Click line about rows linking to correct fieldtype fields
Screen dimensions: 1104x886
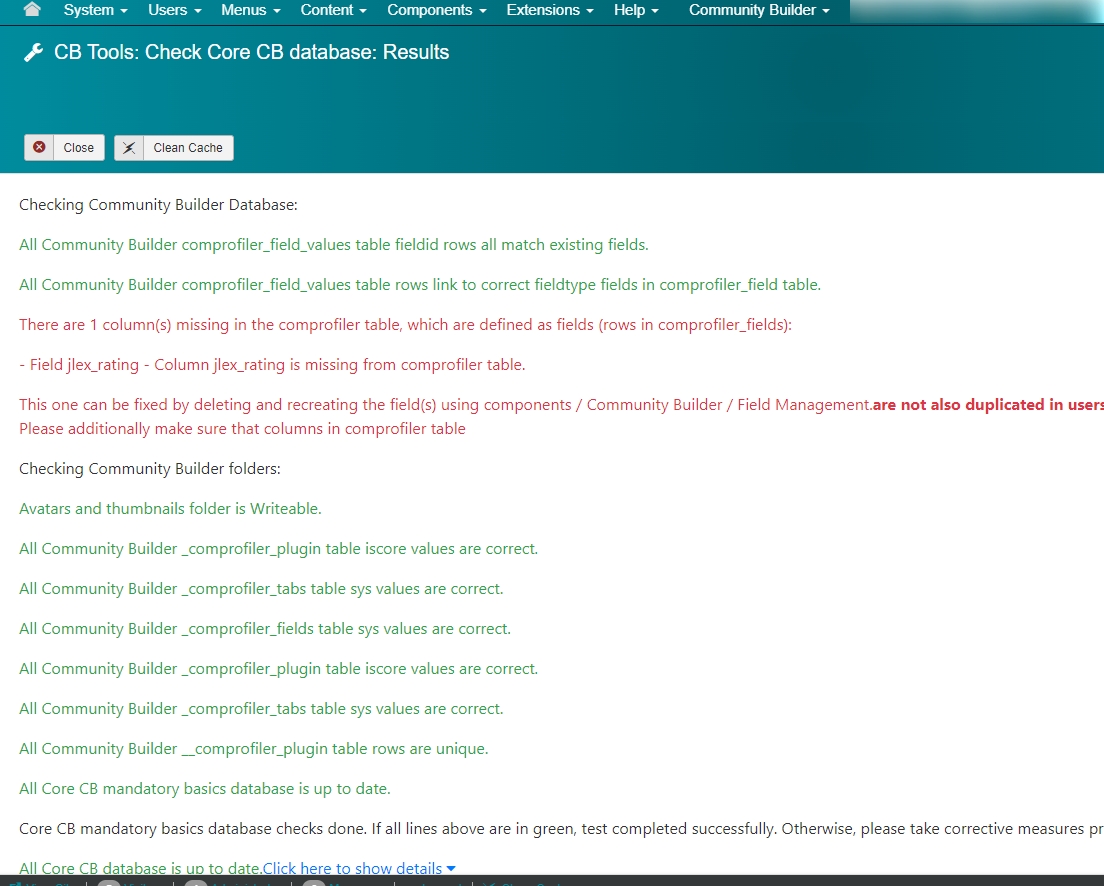tap(420, 285)
